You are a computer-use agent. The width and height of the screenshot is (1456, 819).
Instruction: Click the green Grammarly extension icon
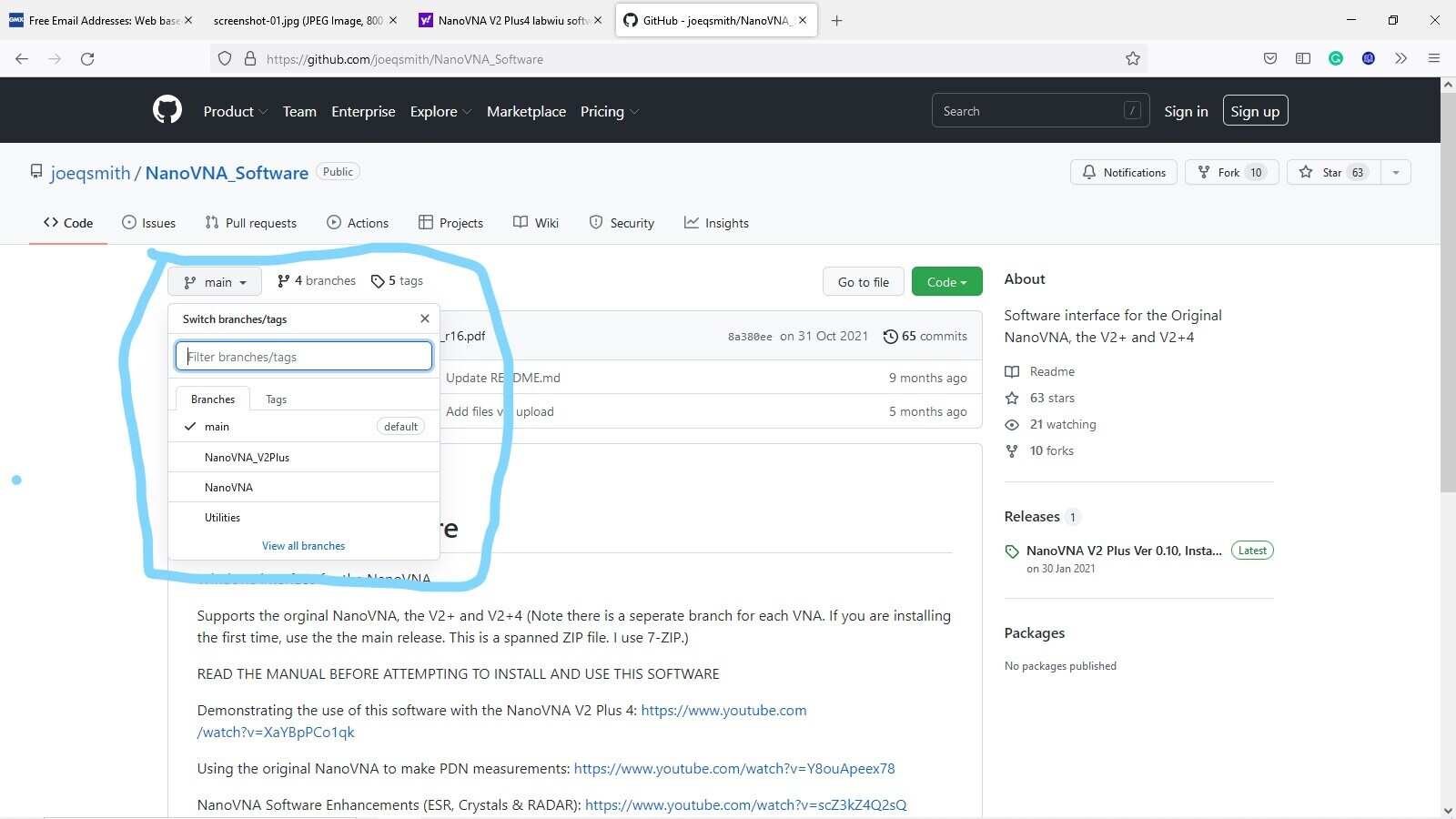[x=1336, y=58]
